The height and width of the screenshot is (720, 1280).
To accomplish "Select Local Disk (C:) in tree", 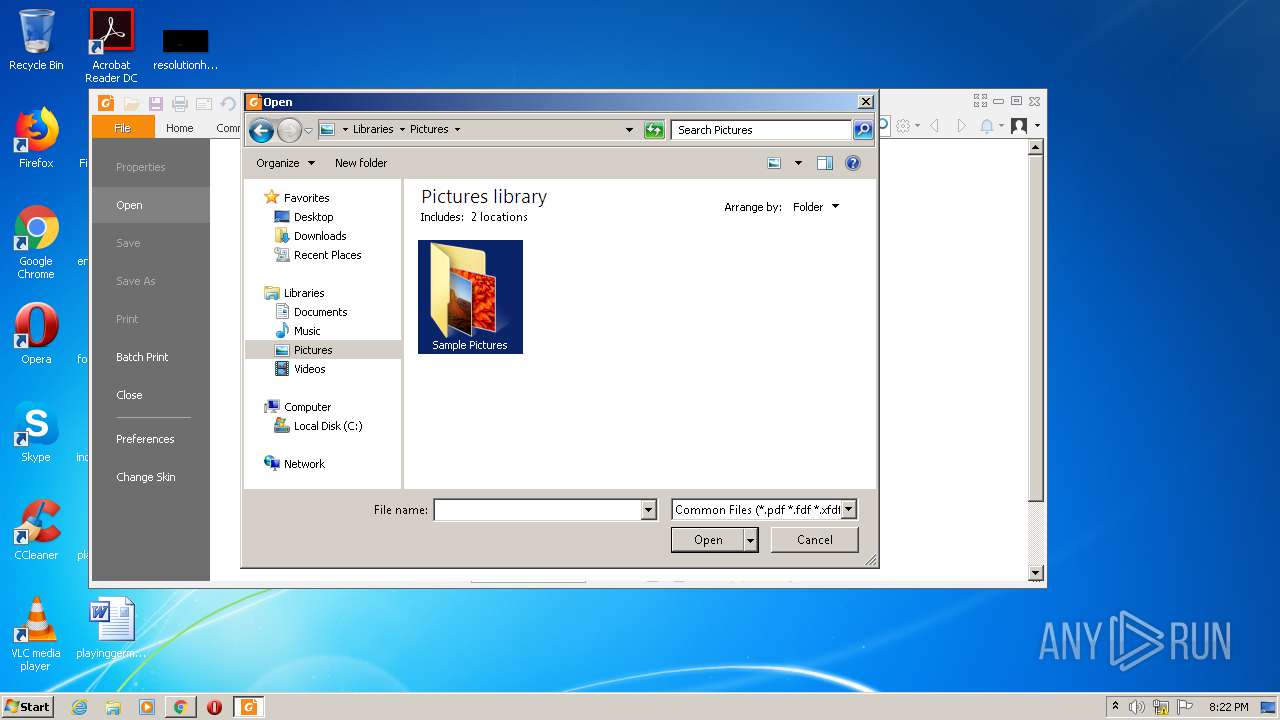I will pos(328,426).
